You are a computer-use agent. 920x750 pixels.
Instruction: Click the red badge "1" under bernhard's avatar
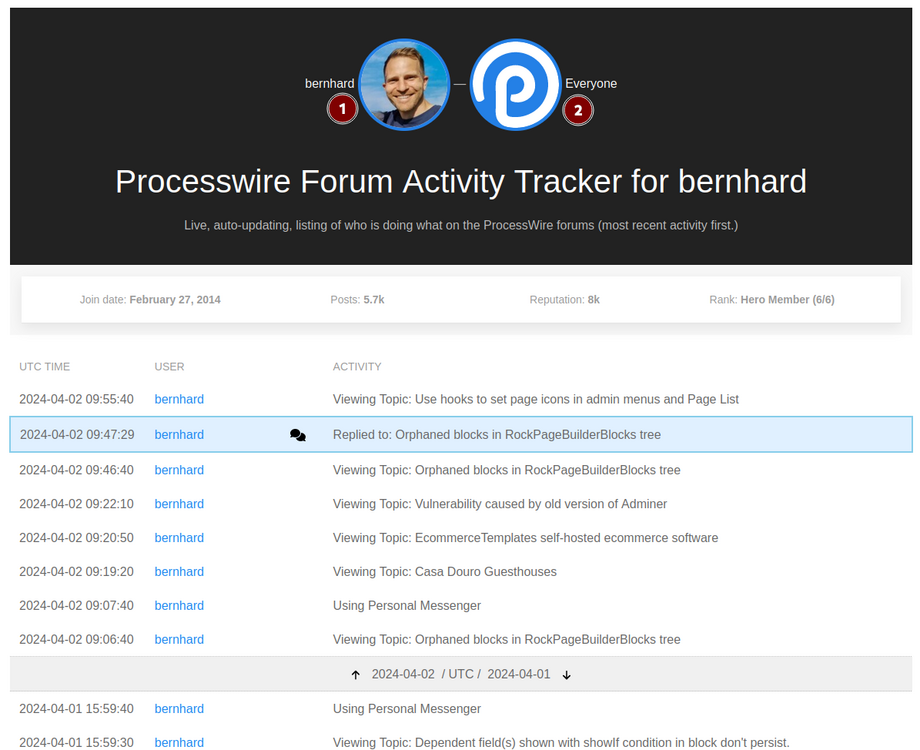(342, 108)
